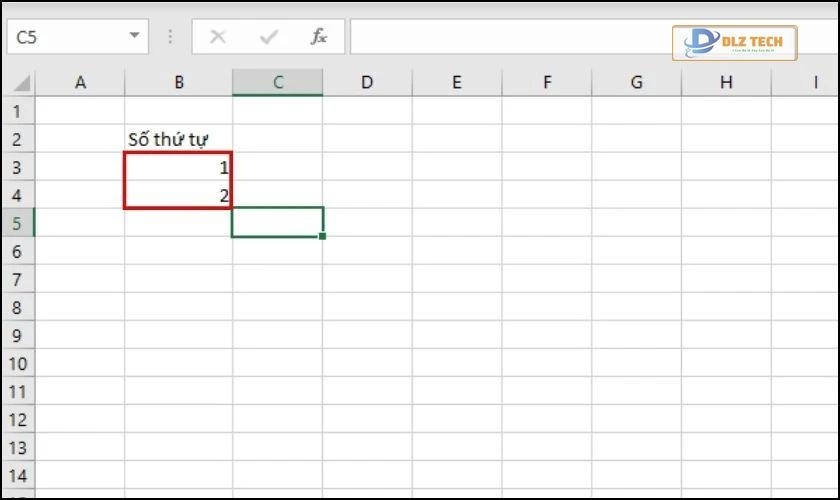Select column F header

547,83
